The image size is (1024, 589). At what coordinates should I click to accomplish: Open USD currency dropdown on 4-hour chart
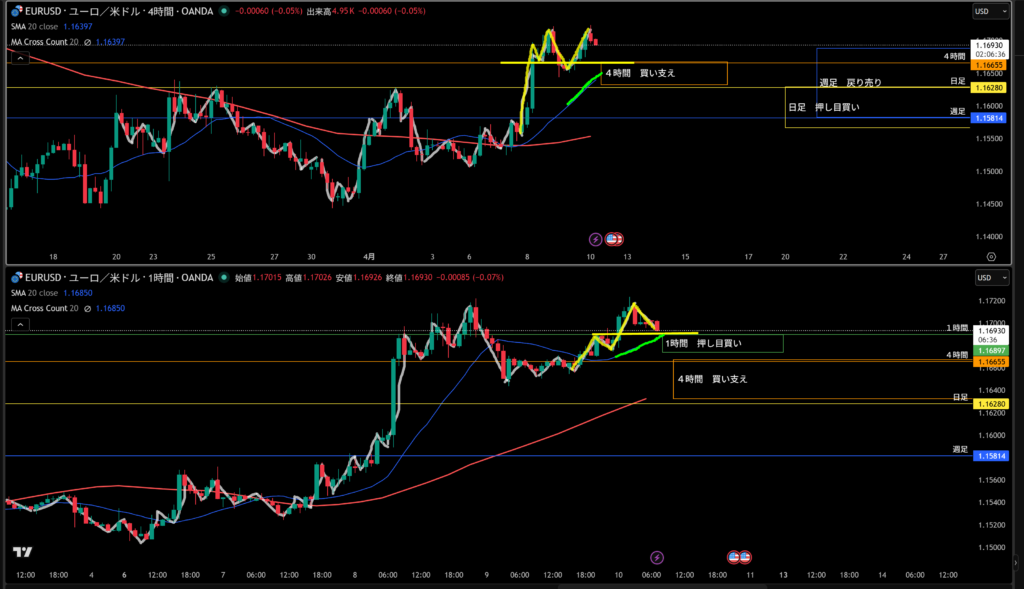(984, 12)
